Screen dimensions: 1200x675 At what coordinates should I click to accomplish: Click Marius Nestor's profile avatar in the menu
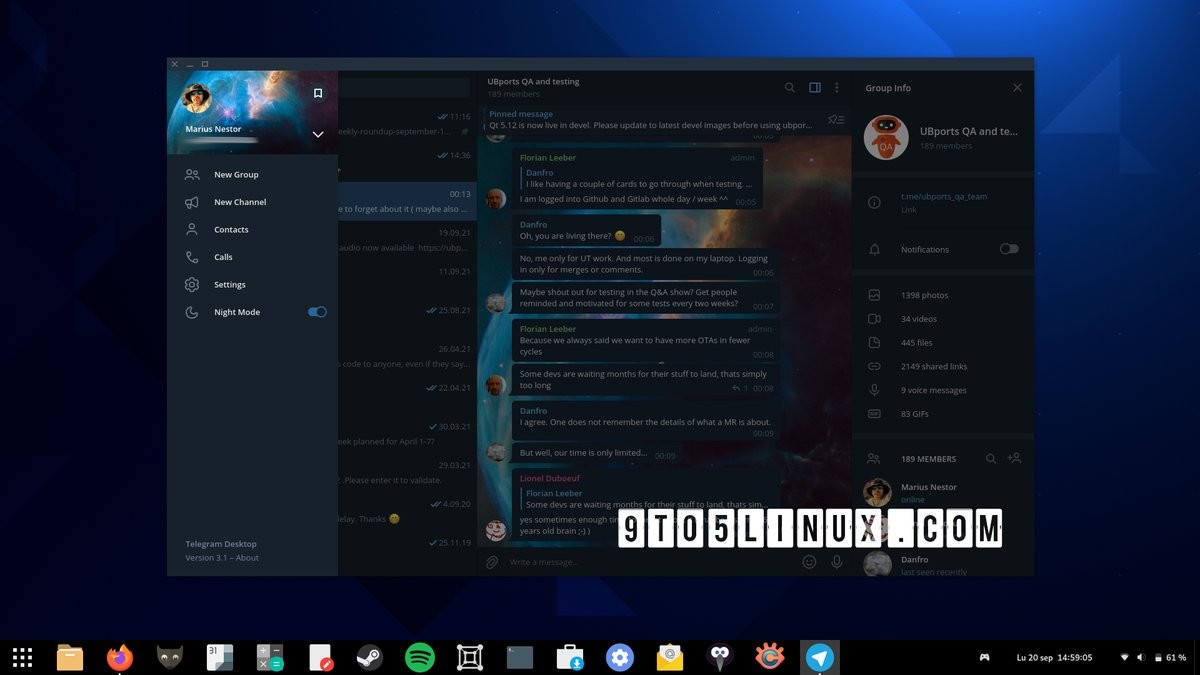pyautogui.click(x=197, y=98)
